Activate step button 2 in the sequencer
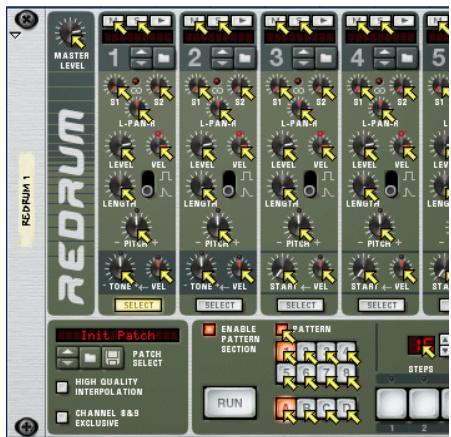 coord(424,404)
